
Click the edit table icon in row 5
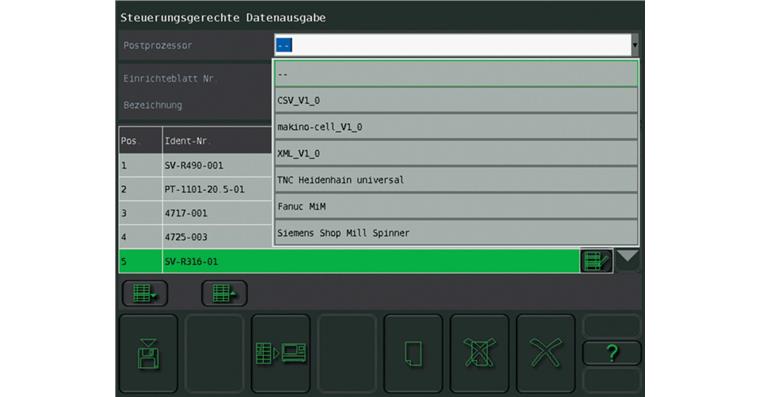coord(596,261)
